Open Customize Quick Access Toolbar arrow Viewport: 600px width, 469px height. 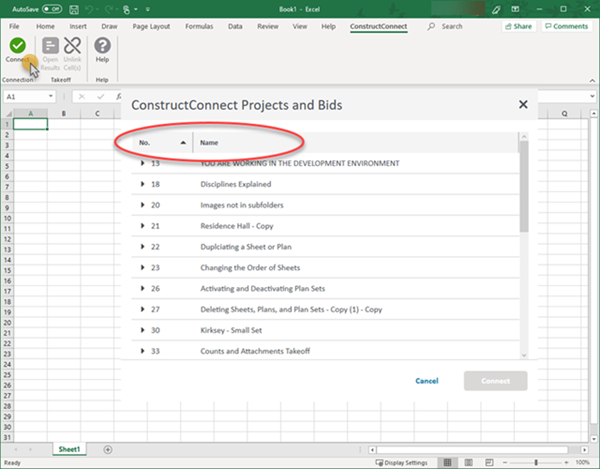tap(148, 9)
